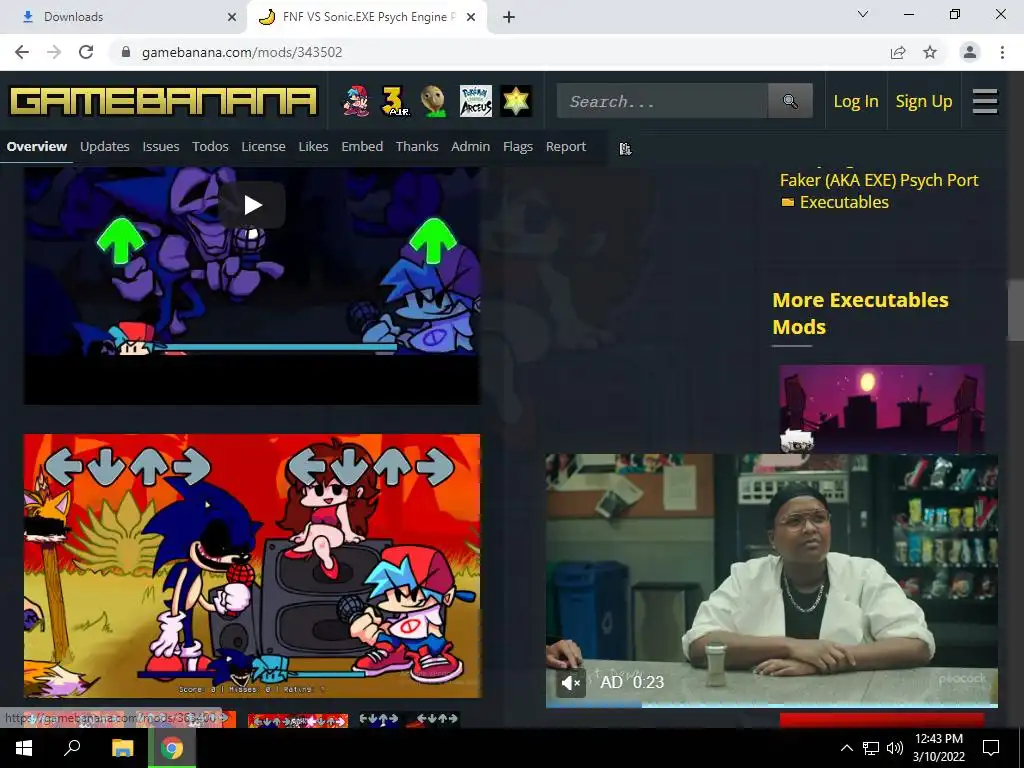Viewport: 1024px width, 768px height.
Task: Click the site lock icon
Action: pos(126,52)
